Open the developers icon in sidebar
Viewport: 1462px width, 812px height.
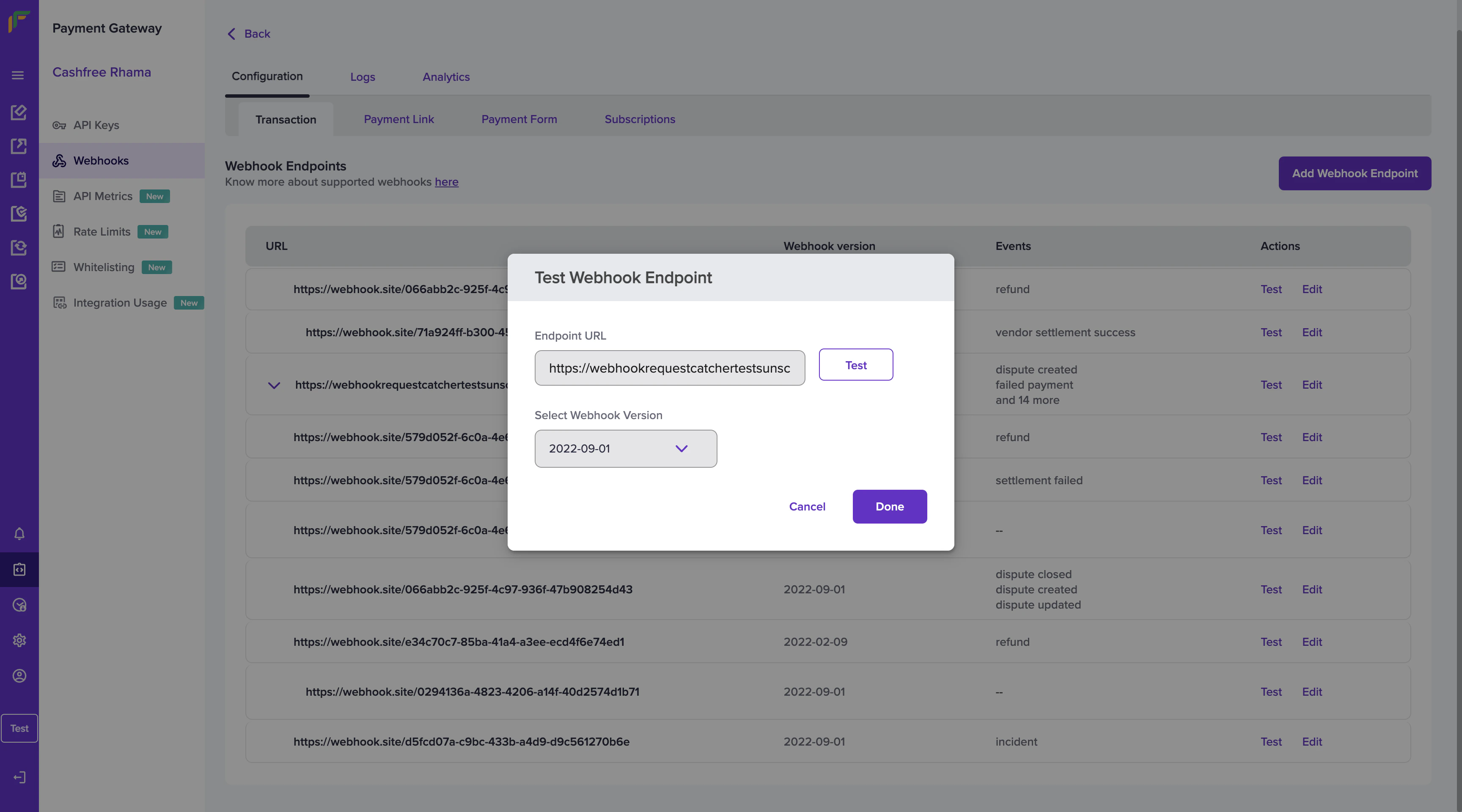pos(19,570)
